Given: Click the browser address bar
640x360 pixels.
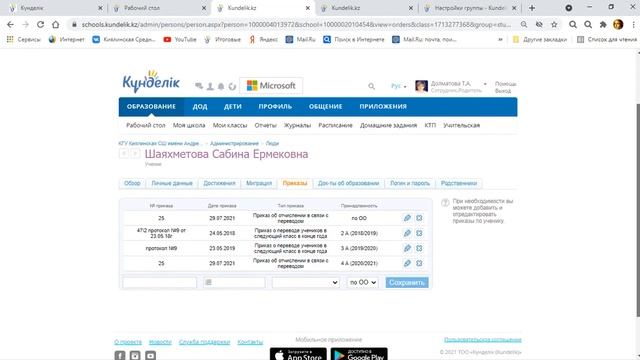Looking at the screenshot, I should pyautogui.click(x=296, y=24).
